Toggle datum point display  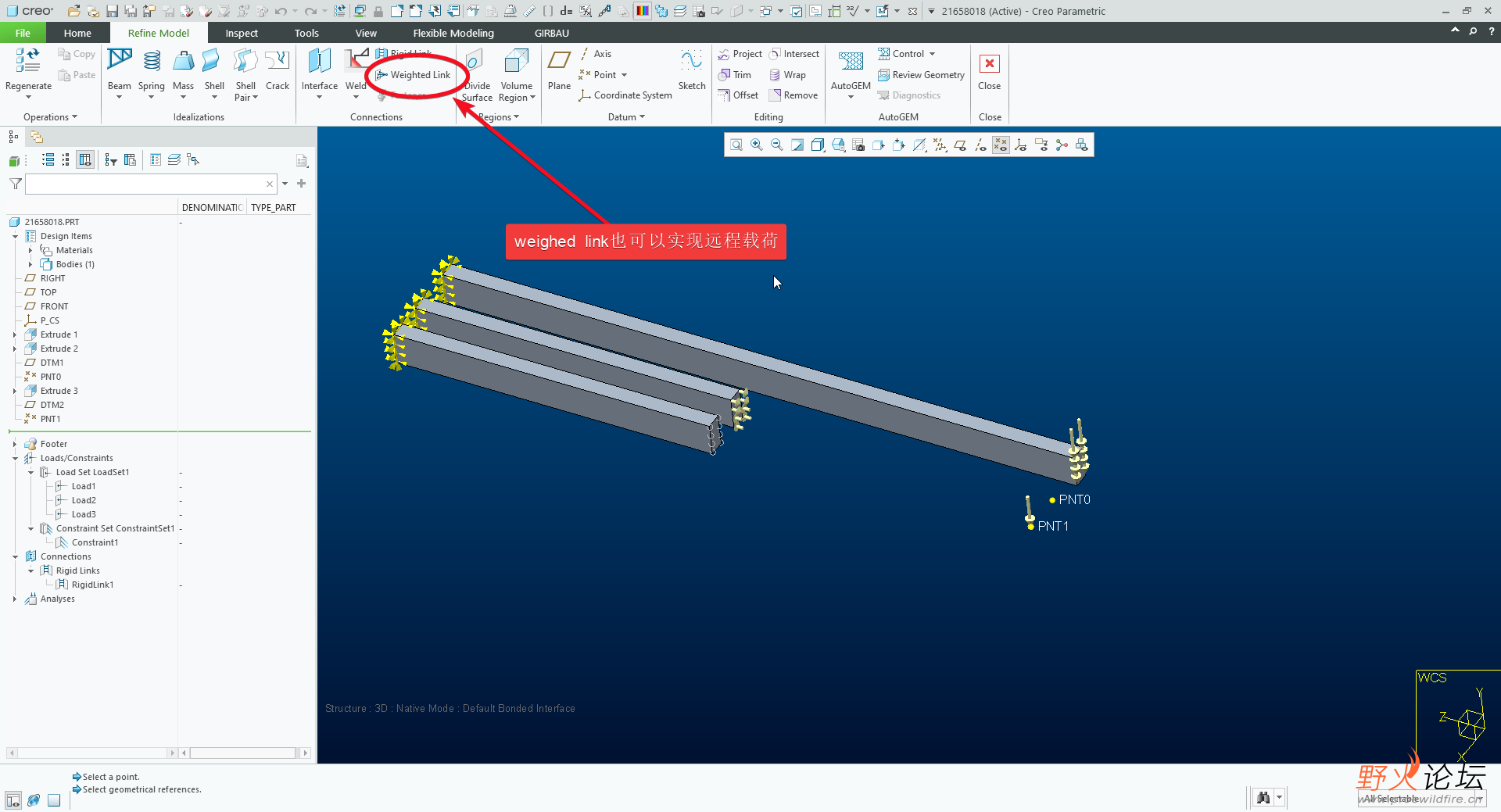[x=1001, y=145]
